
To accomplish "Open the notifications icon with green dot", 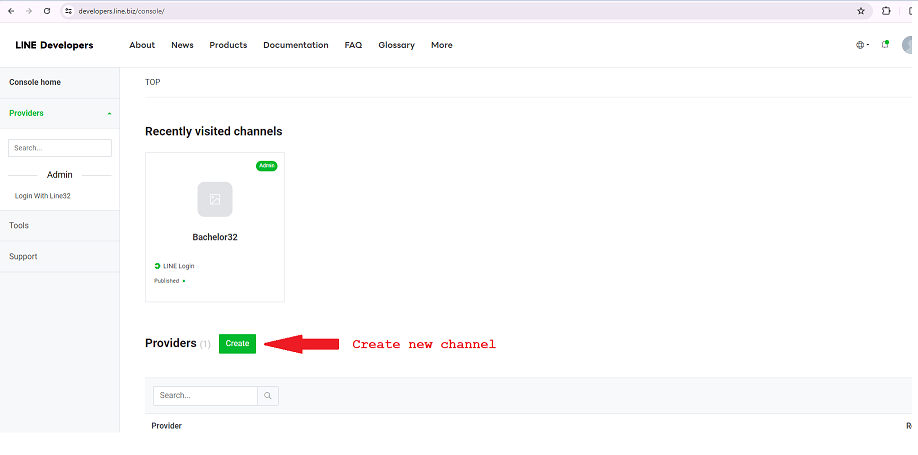I will point(885,45).
